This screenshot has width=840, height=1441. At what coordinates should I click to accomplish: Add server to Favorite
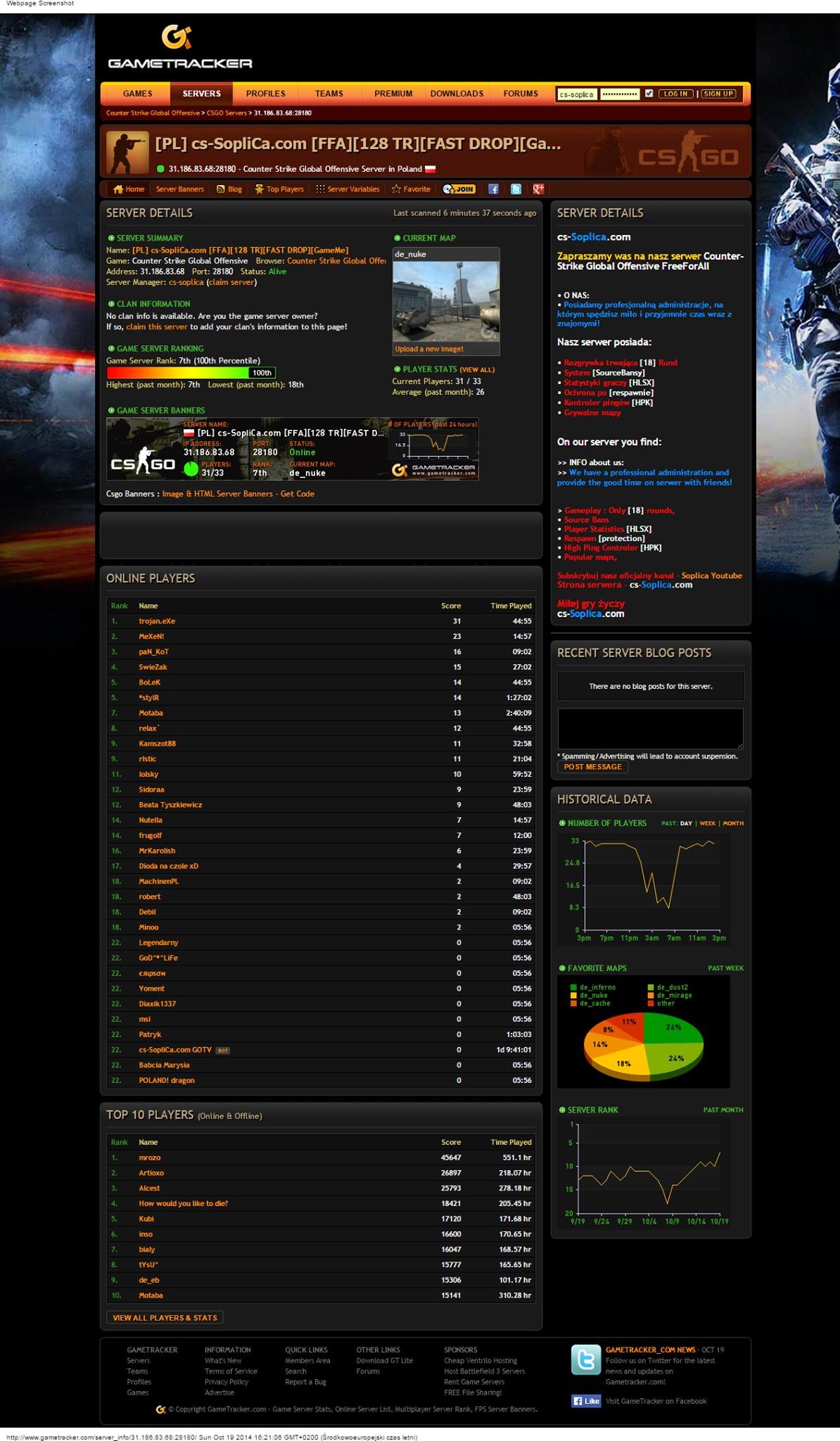pos(411,189)
